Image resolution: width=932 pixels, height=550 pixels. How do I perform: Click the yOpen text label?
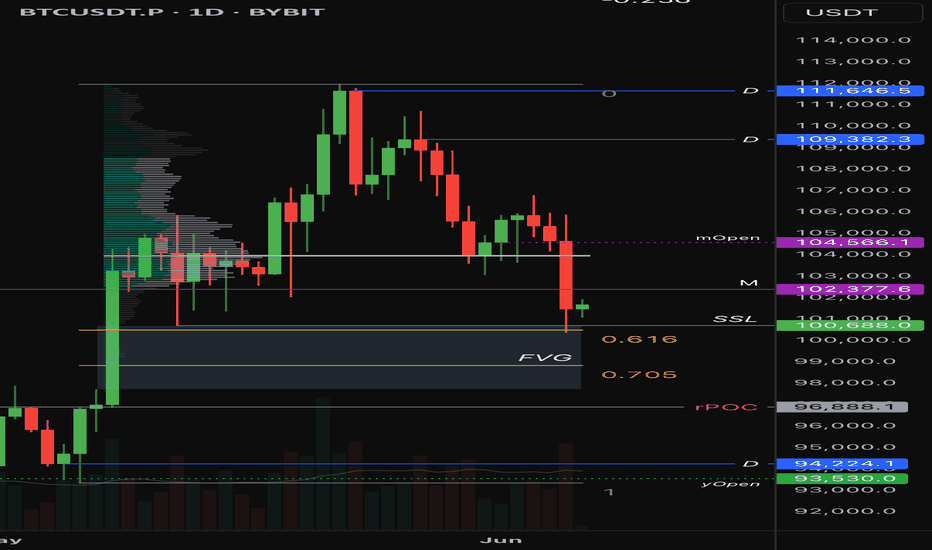coord(731,484)
